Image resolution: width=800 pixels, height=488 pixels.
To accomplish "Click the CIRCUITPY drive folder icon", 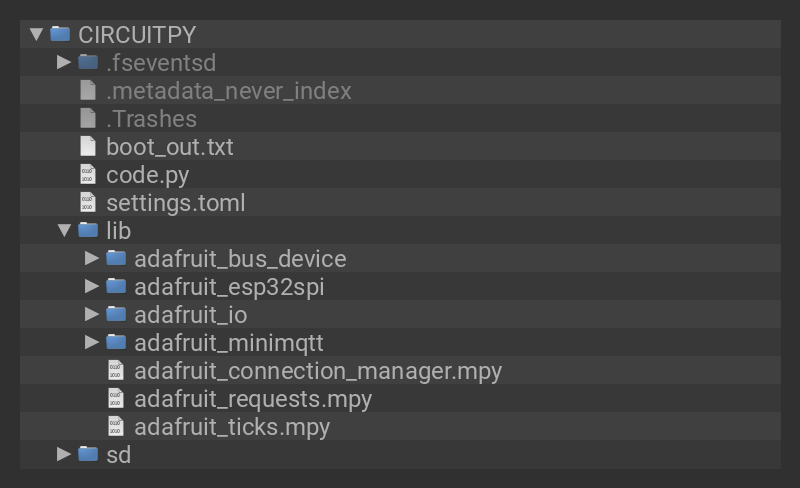I will 60,34.
